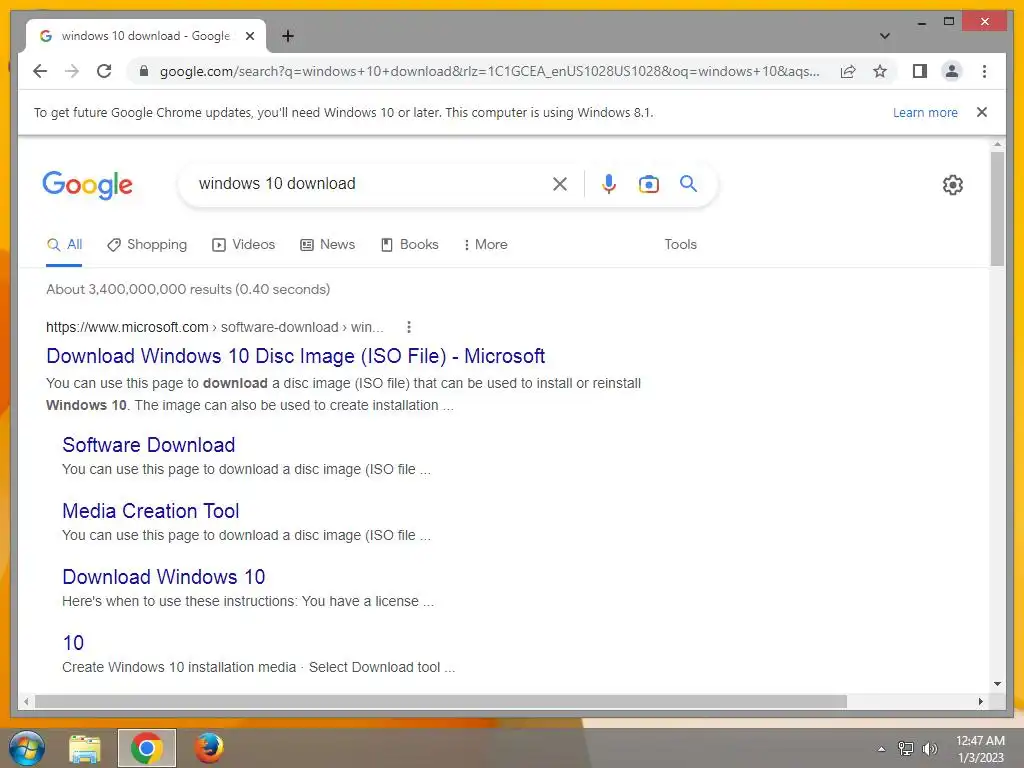
Task: Open Google quick settings gear
Action: point(952,185)
